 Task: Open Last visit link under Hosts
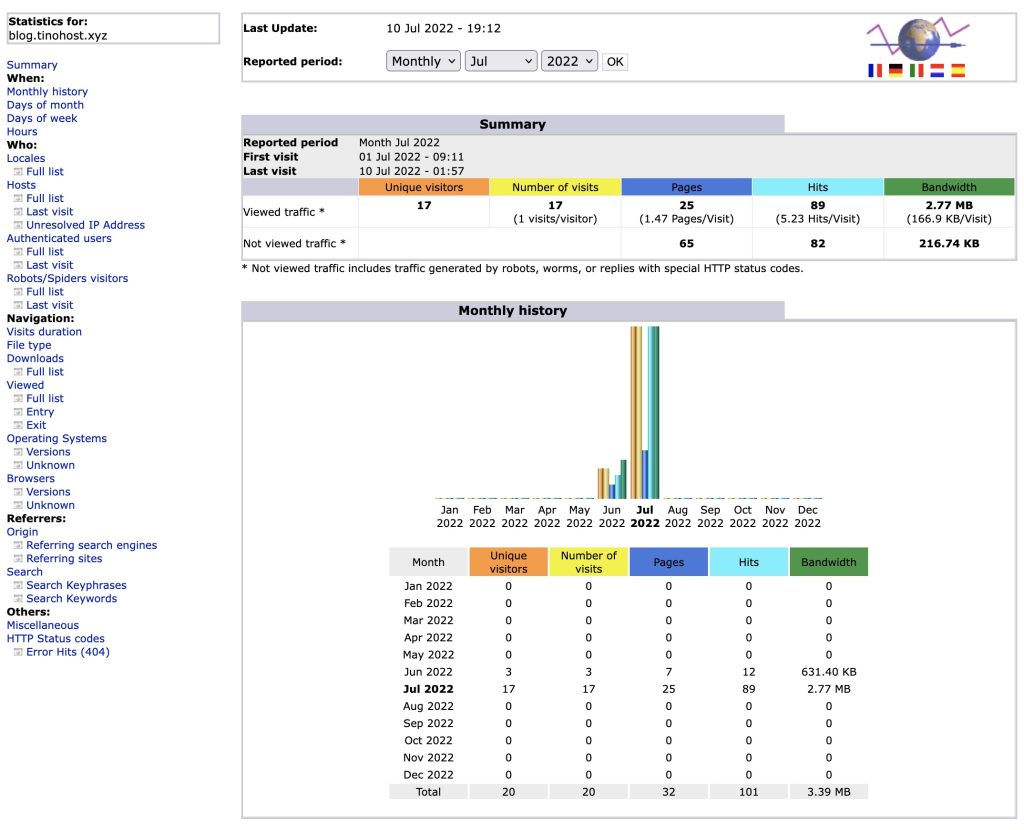pos(50,212)
